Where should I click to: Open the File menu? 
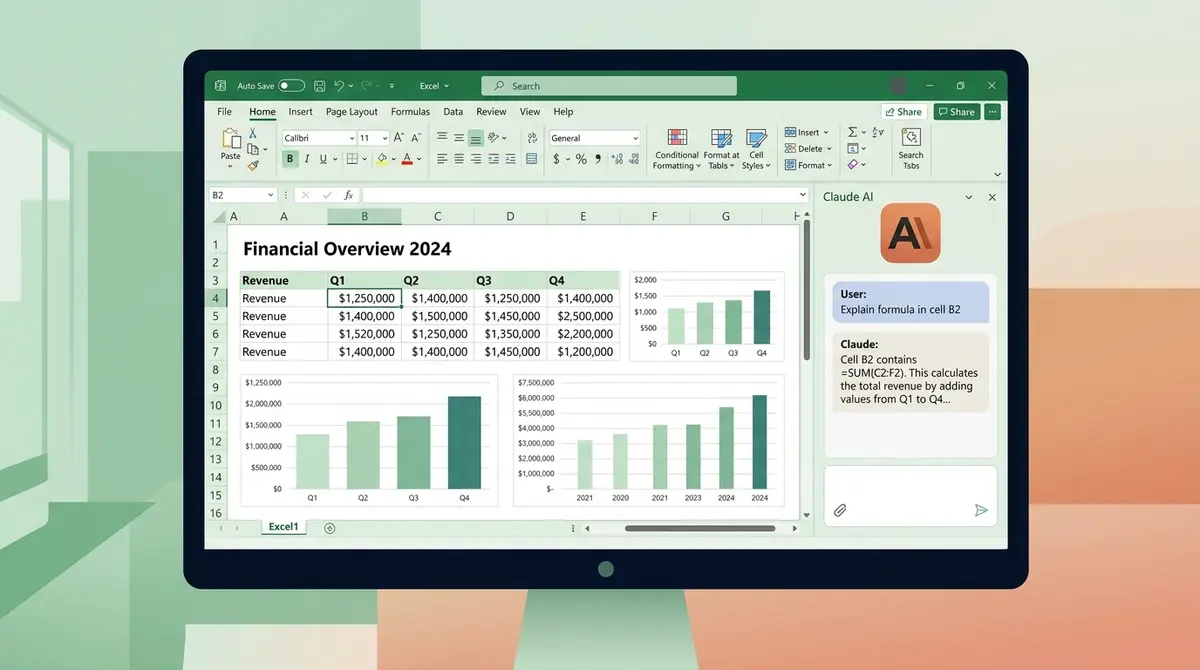point(225,112)
